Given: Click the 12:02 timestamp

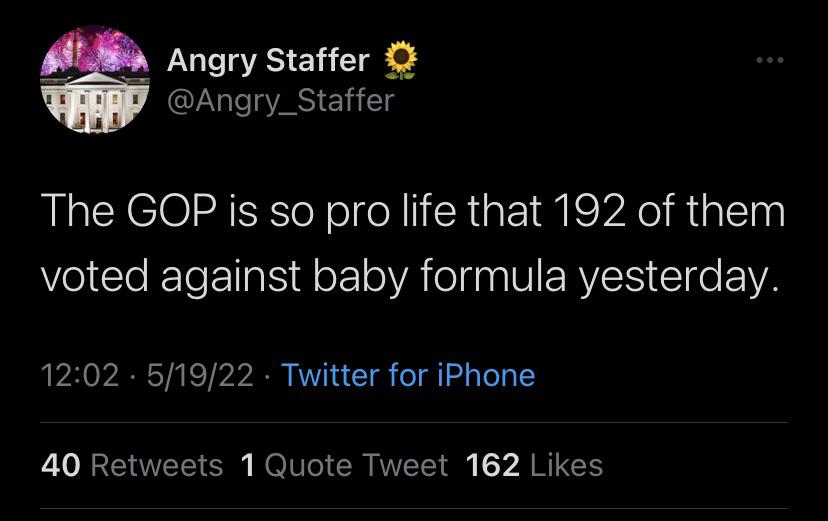Looking at the screenshot, I should (x=76, y=375).
